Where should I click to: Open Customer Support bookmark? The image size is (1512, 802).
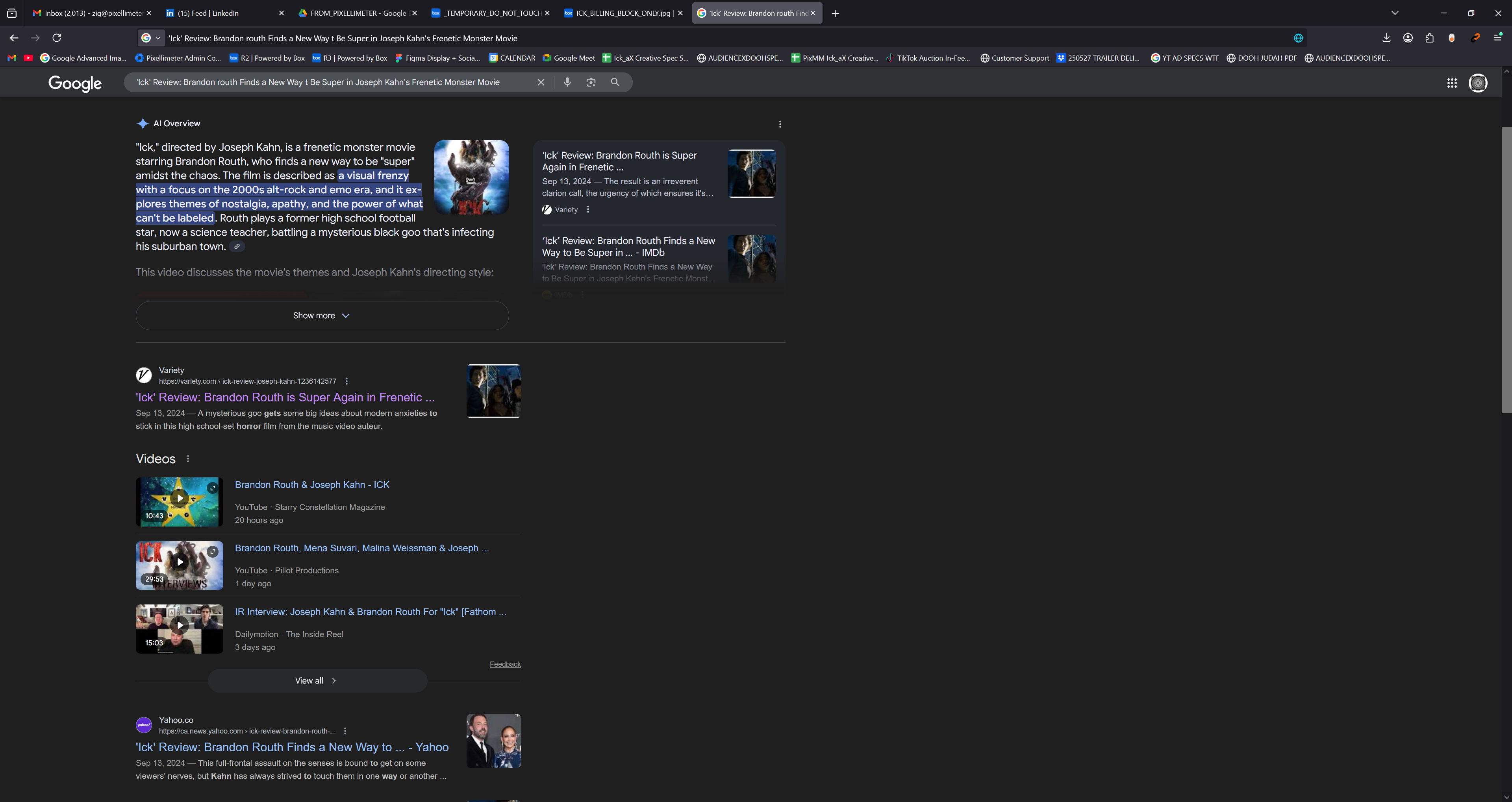(1015, 58)
